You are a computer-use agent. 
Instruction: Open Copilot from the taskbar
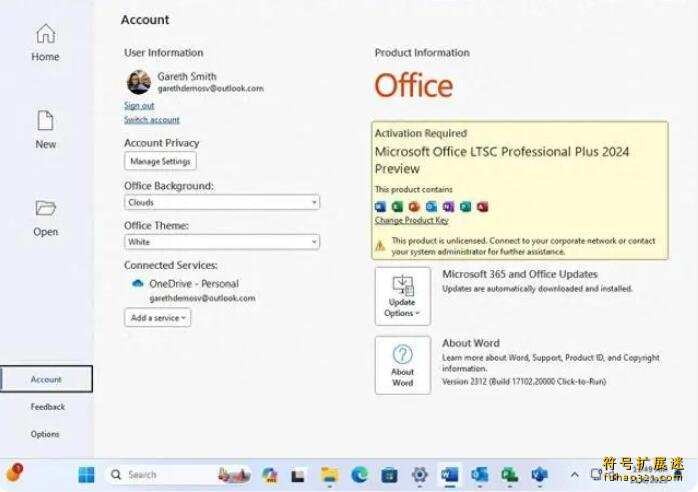269,475
